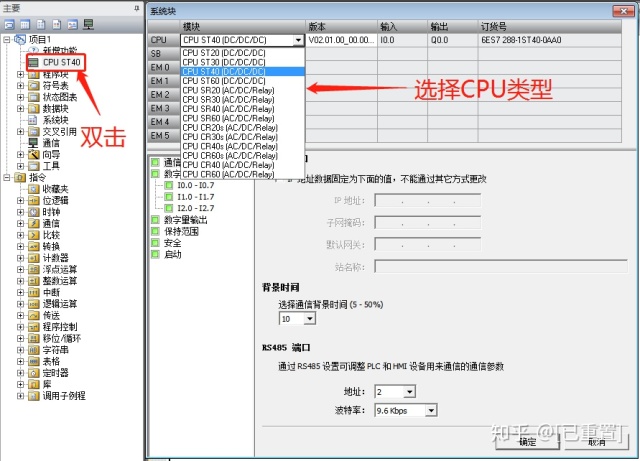Open the 通信背景时间 percentage dropdown
Screen dimensions: 640x461
[310, 319]
